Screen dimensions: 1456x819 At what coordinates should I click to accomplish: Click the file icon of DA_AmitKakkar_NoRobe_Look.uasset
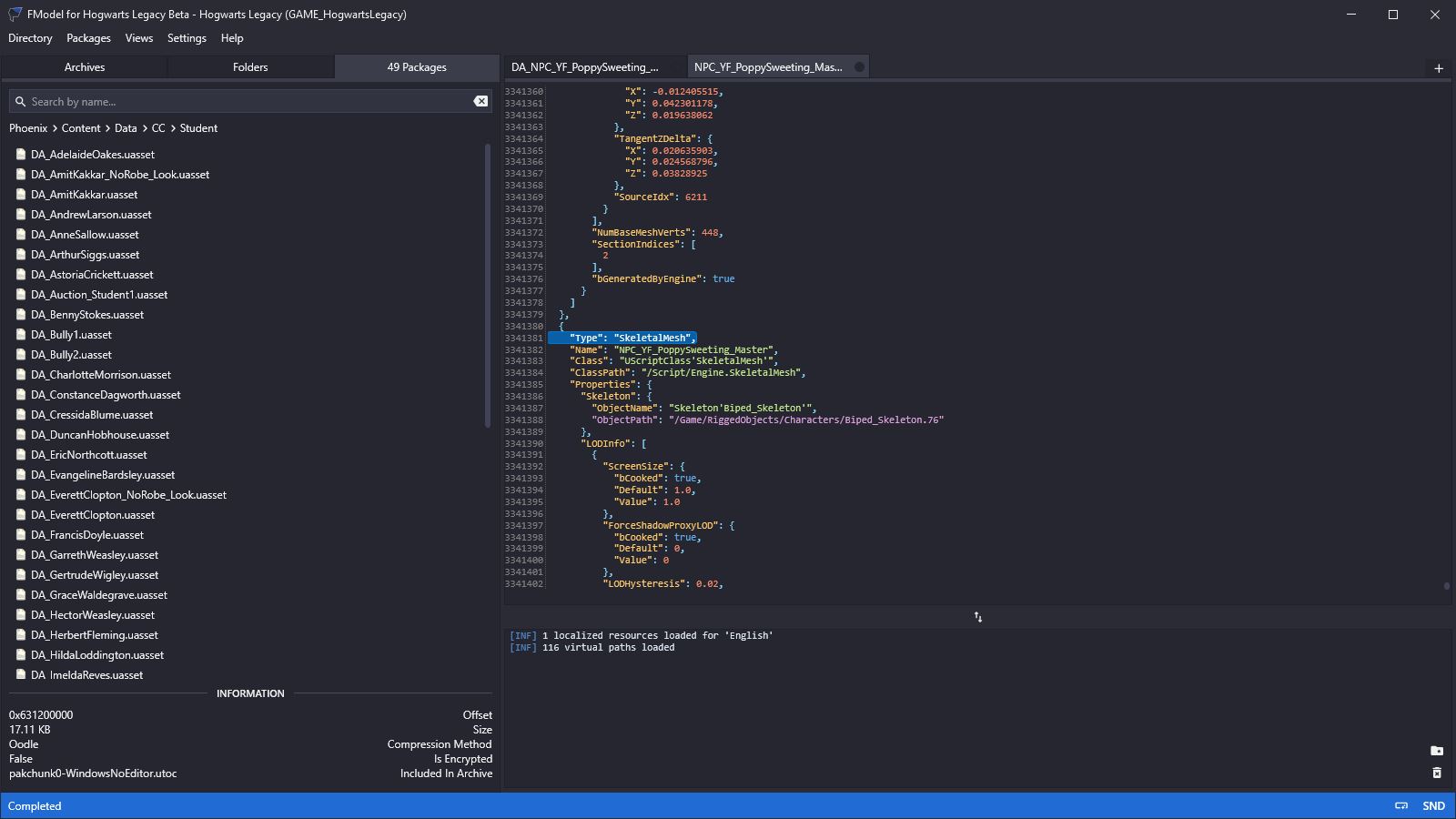[21, 175]
